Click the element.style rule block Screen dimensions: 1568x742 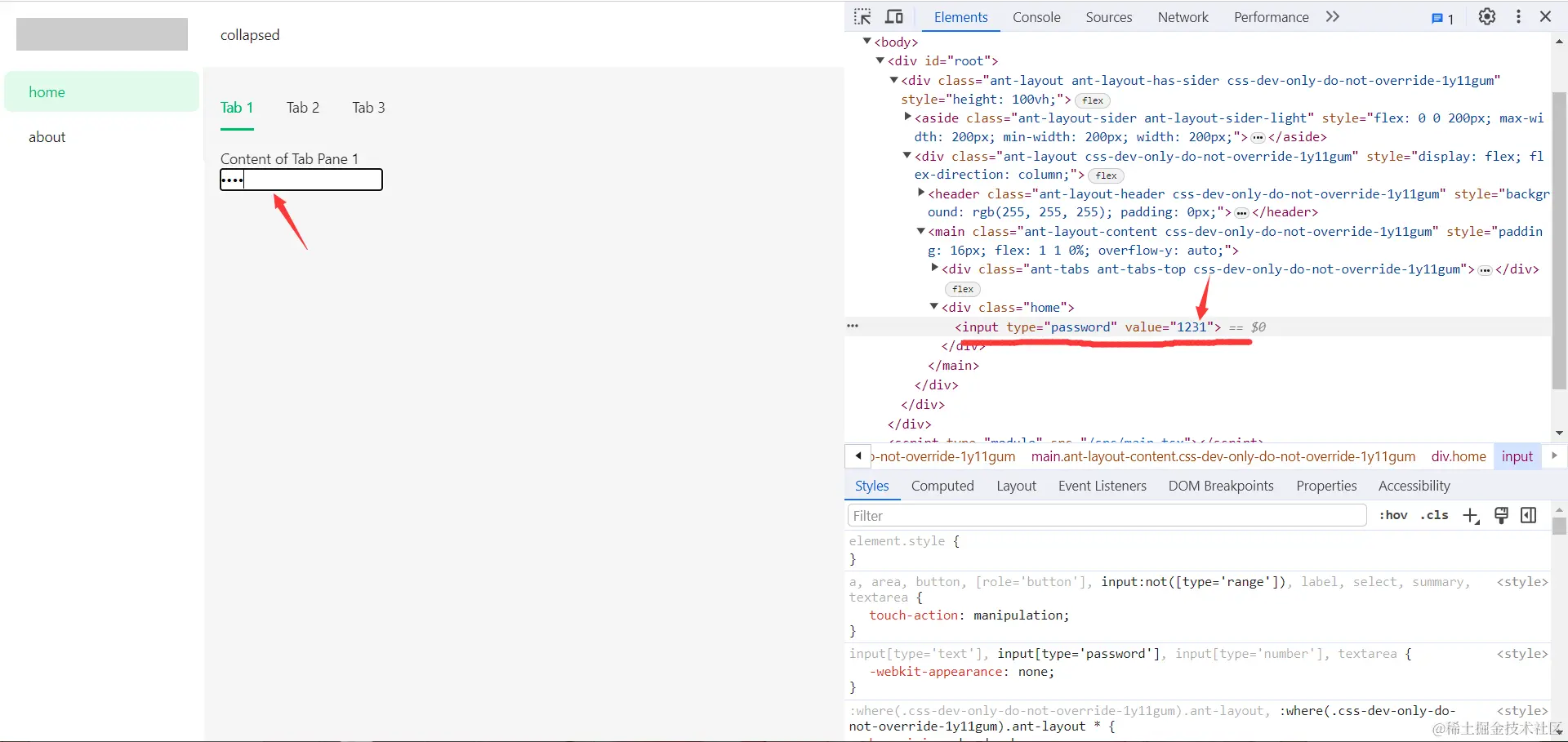coord(1197,550)
